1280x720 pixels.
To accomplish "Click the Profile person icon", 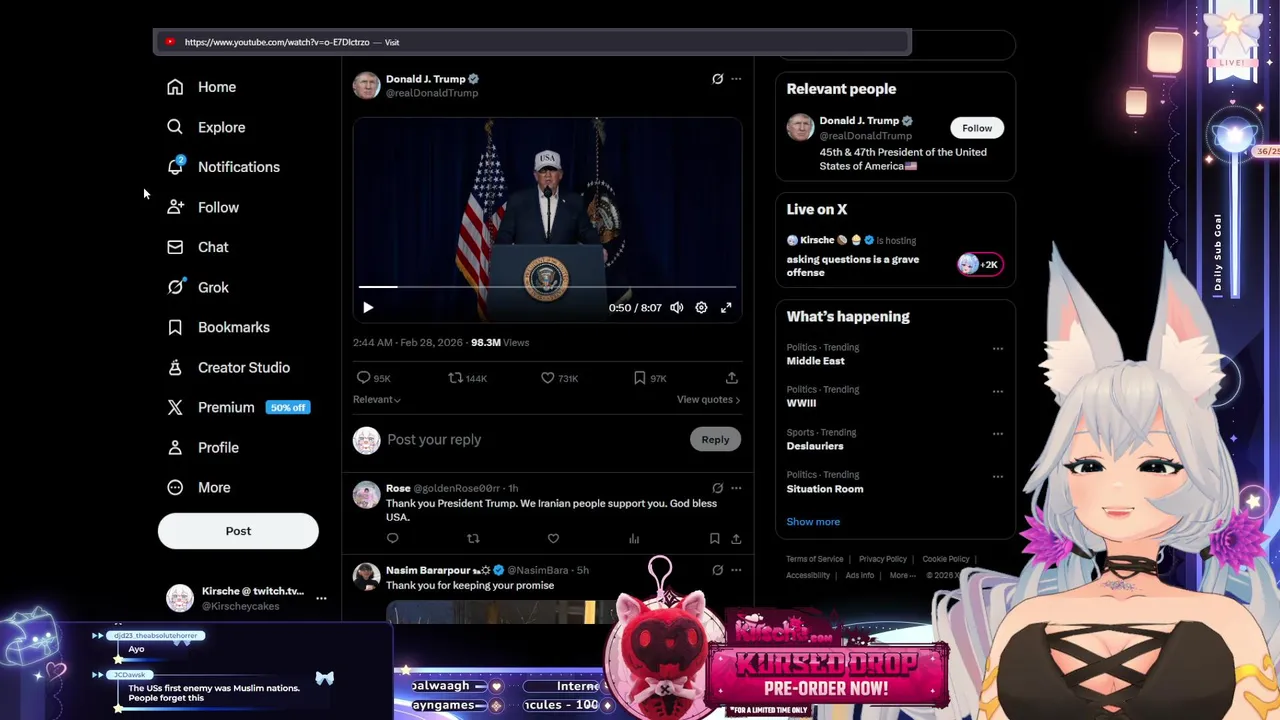I will 175,447.
